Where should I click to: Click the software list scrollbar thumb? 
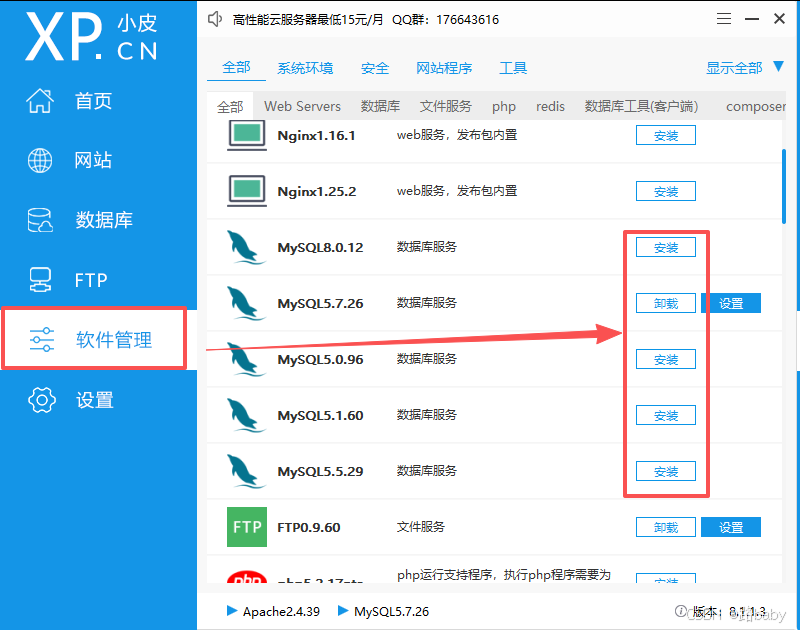784,186
